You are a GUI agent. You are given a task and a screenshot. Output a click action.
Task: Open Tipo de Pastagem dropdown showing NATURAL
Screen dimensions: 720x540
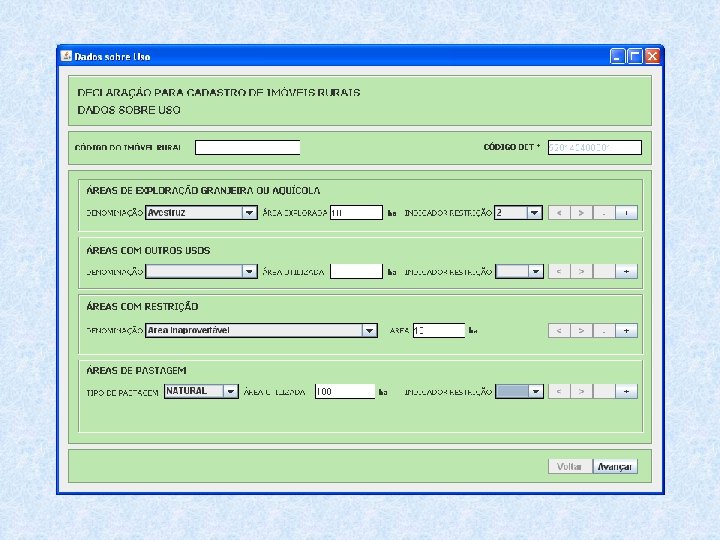(201, 391)
